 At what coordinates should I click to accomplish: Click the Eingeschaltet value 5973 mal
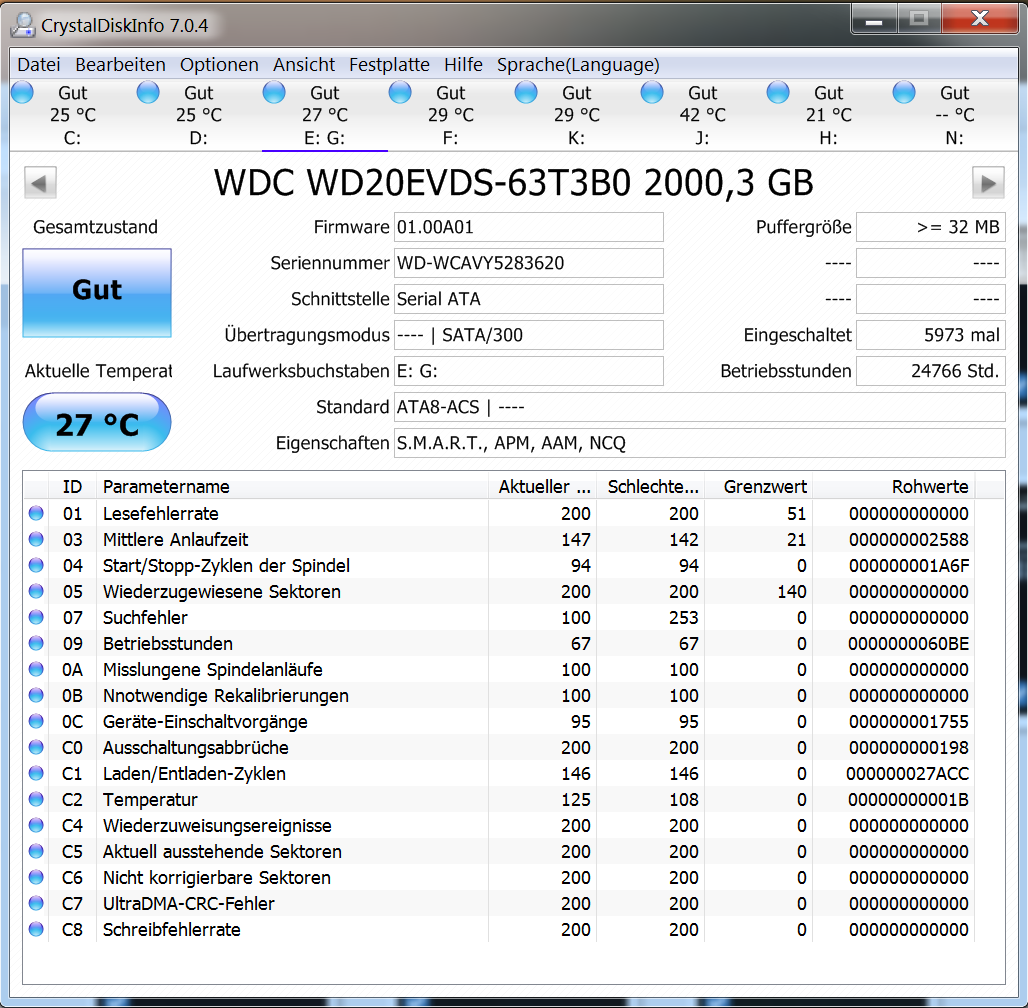931,335
